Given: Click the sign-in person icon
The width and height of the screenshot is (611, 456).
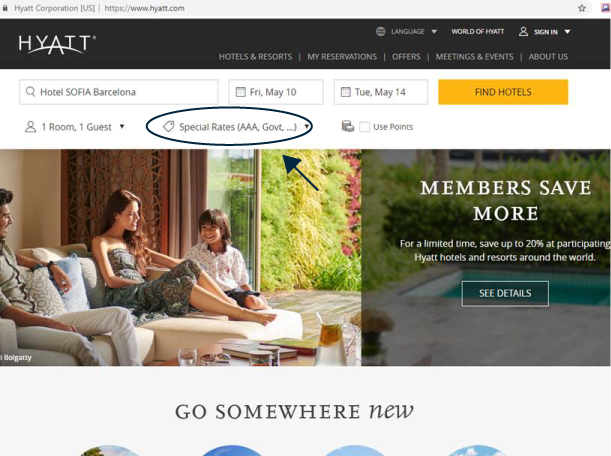Looking at the screenshot, I should click(x=523, y=32).
